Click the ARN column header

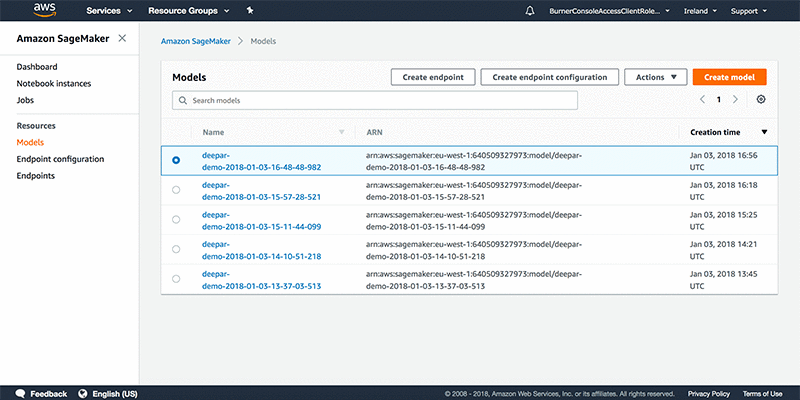click(x=374, y=132)
